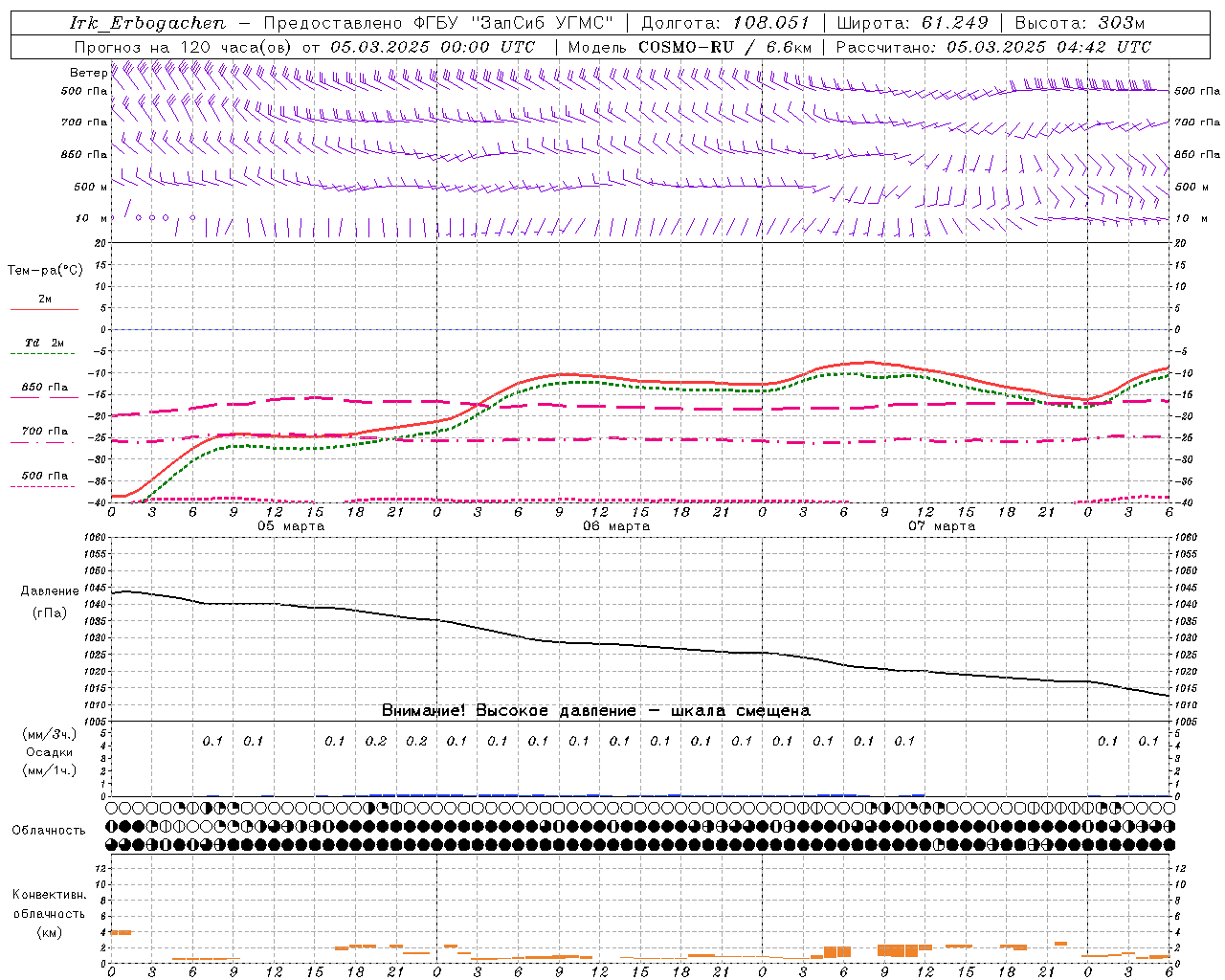Viewport: 1225px width, 980px height.
Task: Click the left 850 гПа wind level label
Action: coord(84,154)
